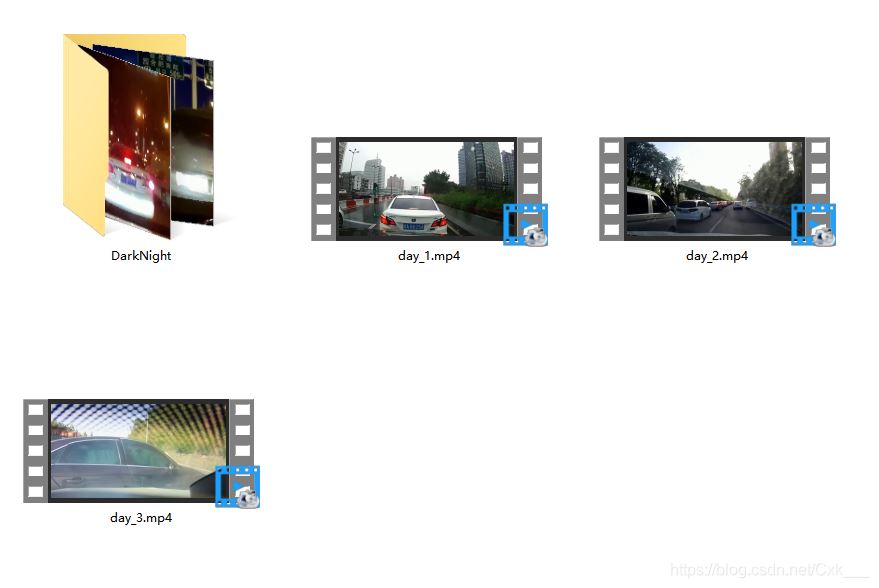Click left film strip edge of day_2.mp4
The height and width of the screenshot is (588, 879).
611,188
